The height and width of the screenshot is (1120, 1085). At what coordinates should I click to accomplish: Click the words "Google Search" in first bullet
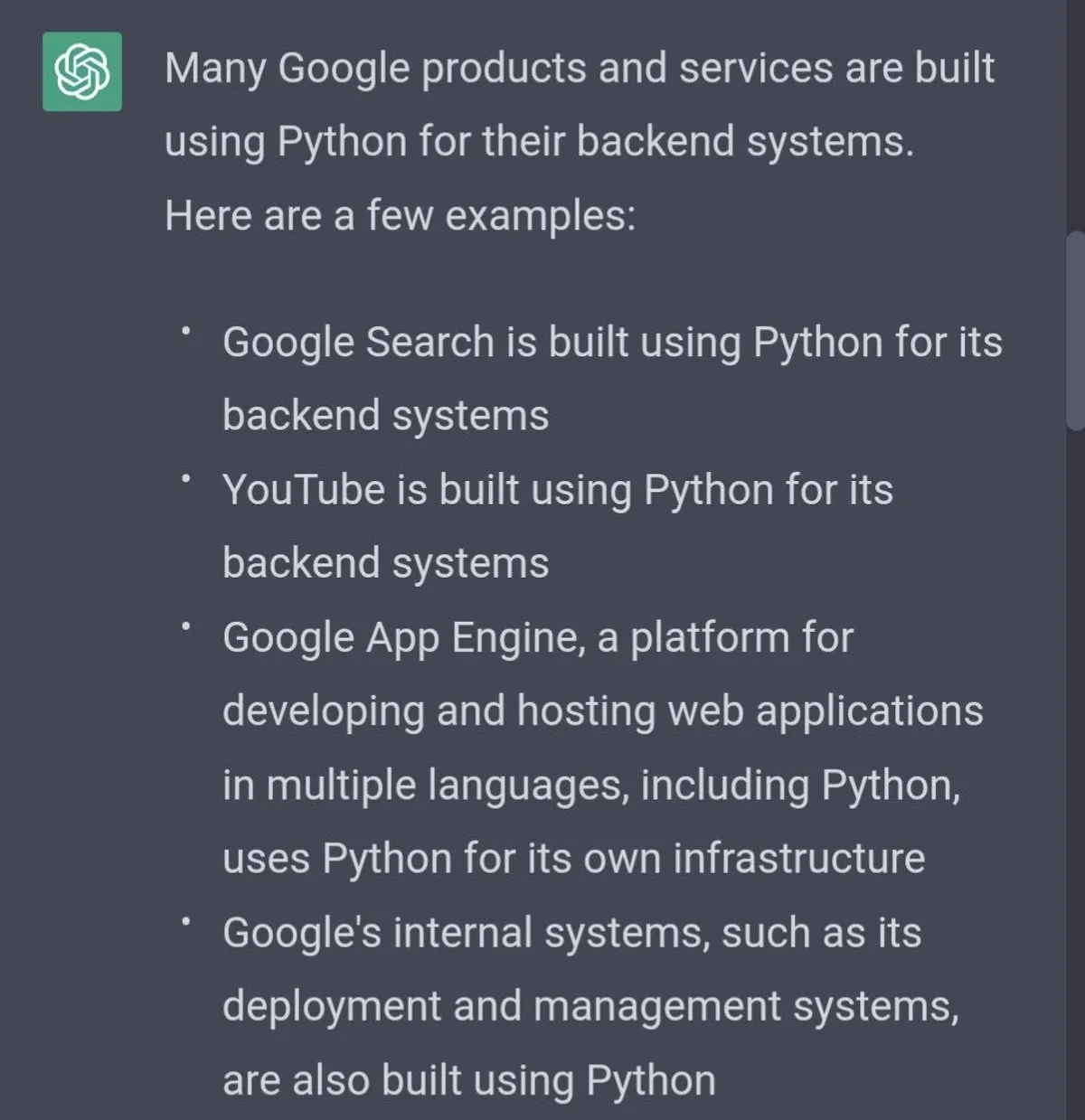click(358, 343)
